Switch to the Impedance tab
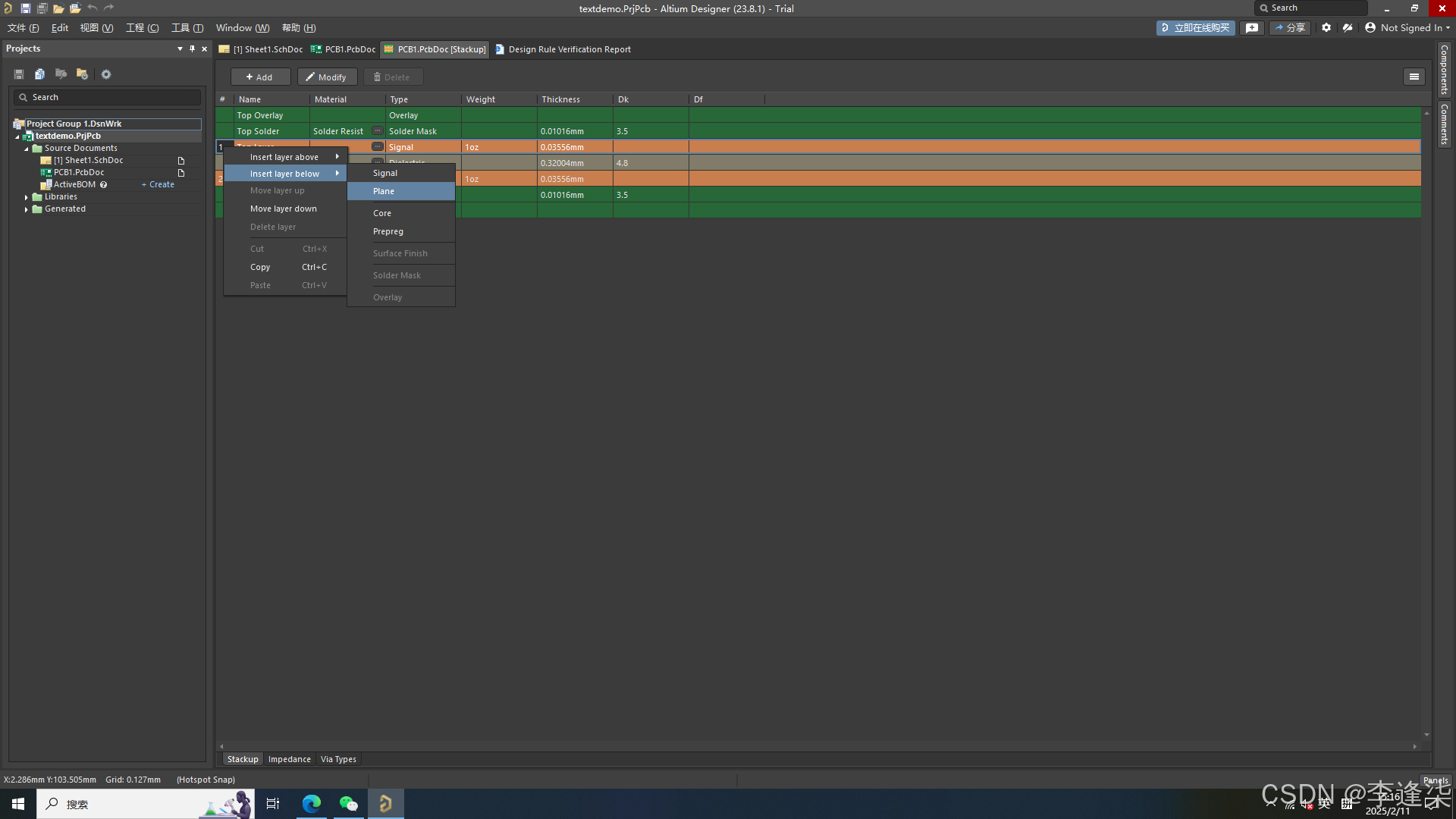1456x819 pixels. [x=289, y=759]
